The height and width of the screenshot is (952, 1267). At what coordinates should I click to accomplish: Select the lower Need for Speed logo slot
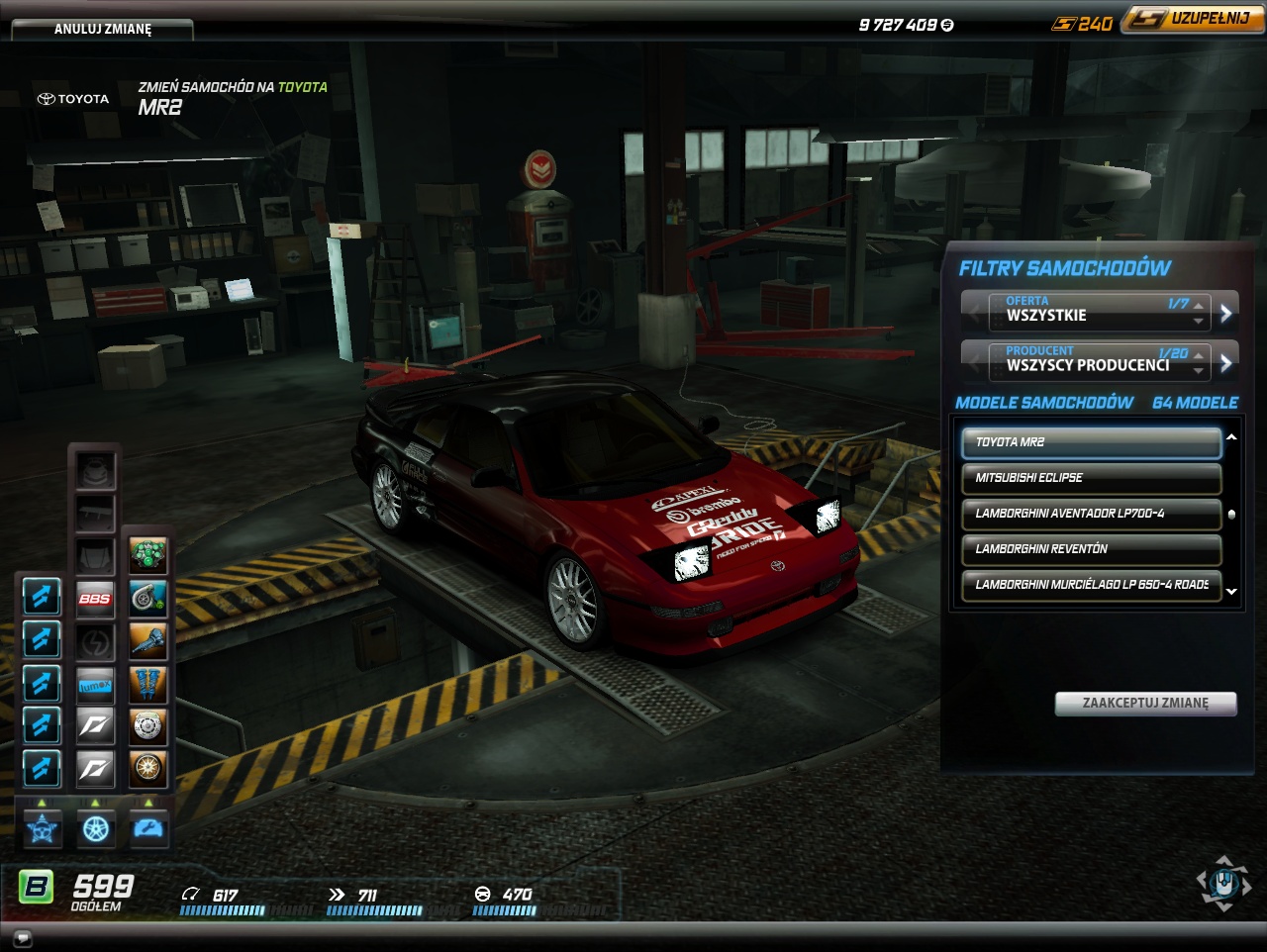pos(95,770)
